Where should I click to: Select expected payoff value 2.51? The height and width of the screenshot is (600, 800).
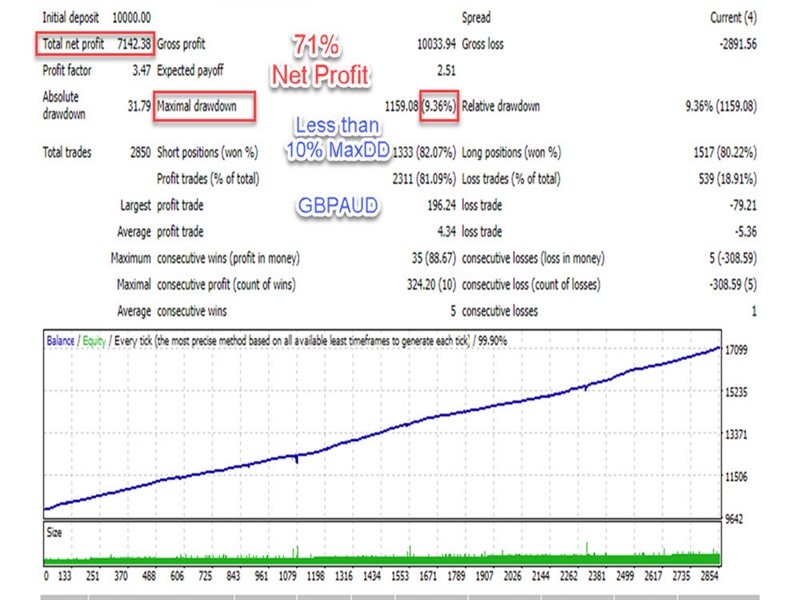[446, 70]
